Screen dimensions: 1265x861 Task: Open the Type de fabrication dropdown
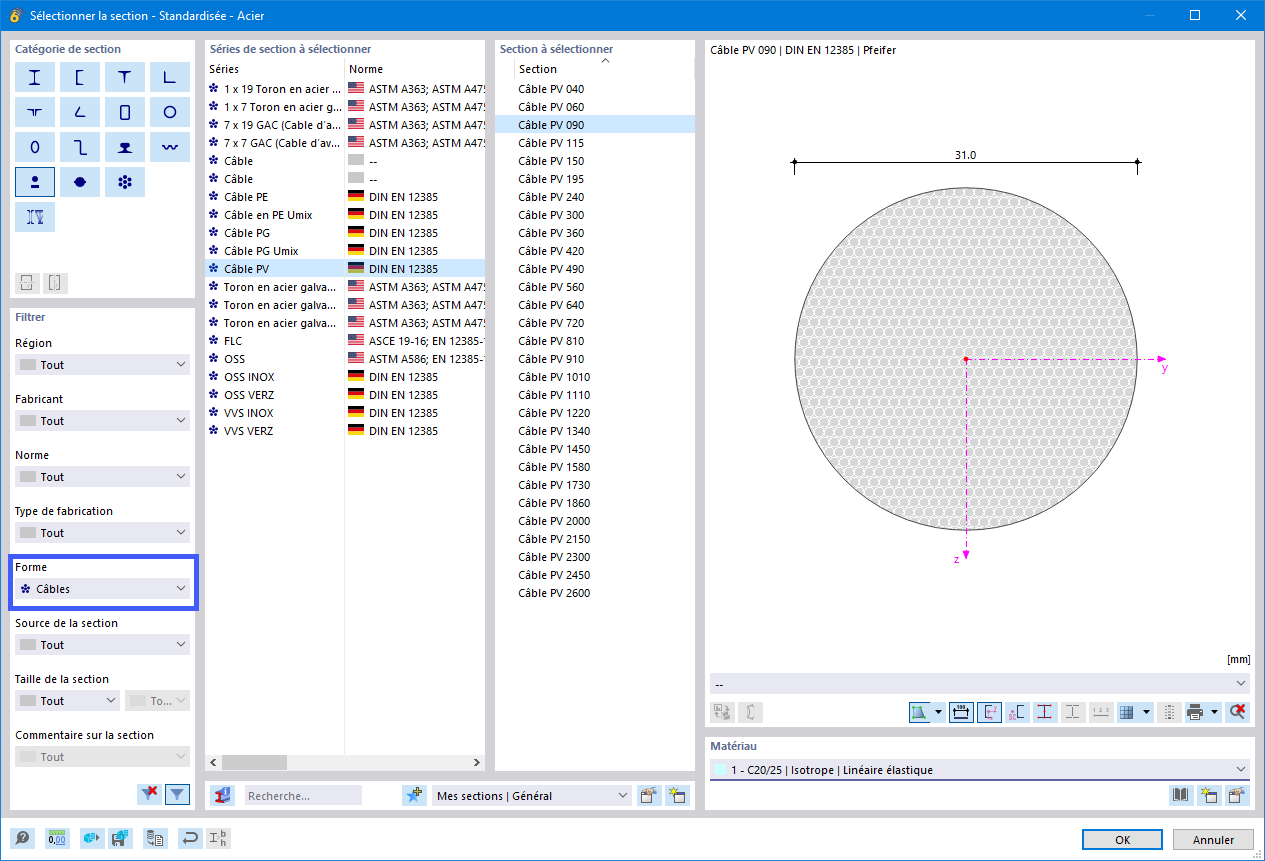click(102, 533)
